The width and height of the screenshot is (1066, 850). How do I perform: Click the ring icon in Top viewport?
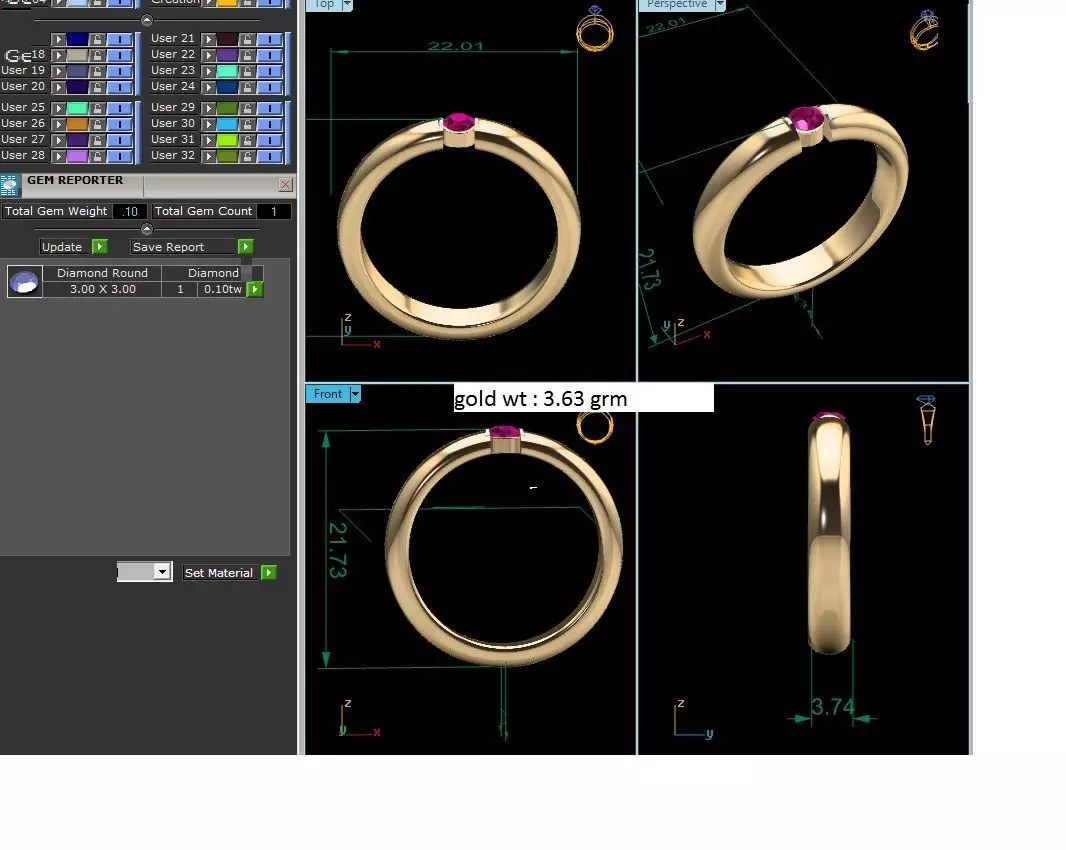(595, 29)
